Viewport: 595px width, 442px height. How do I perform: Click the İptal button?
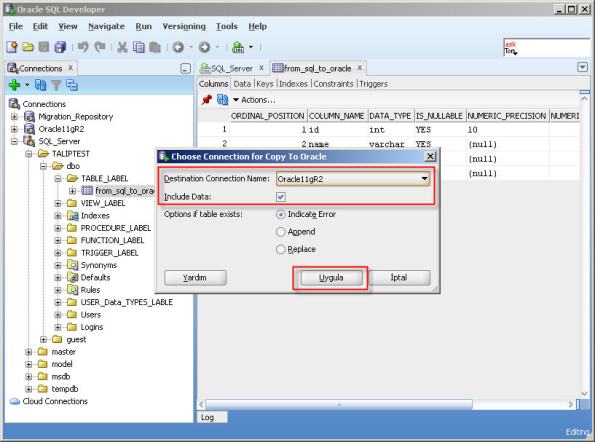[x=399, y=278]
